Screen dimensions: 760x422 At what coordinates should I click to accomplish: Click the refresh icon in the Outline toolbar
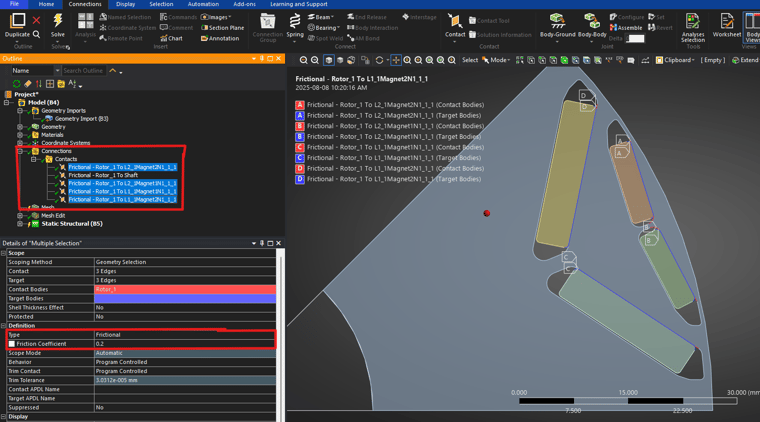[x=17, y=84]
